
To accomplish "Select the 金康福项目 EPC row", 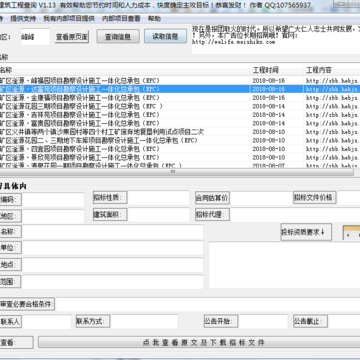I will tap(180, 98).
